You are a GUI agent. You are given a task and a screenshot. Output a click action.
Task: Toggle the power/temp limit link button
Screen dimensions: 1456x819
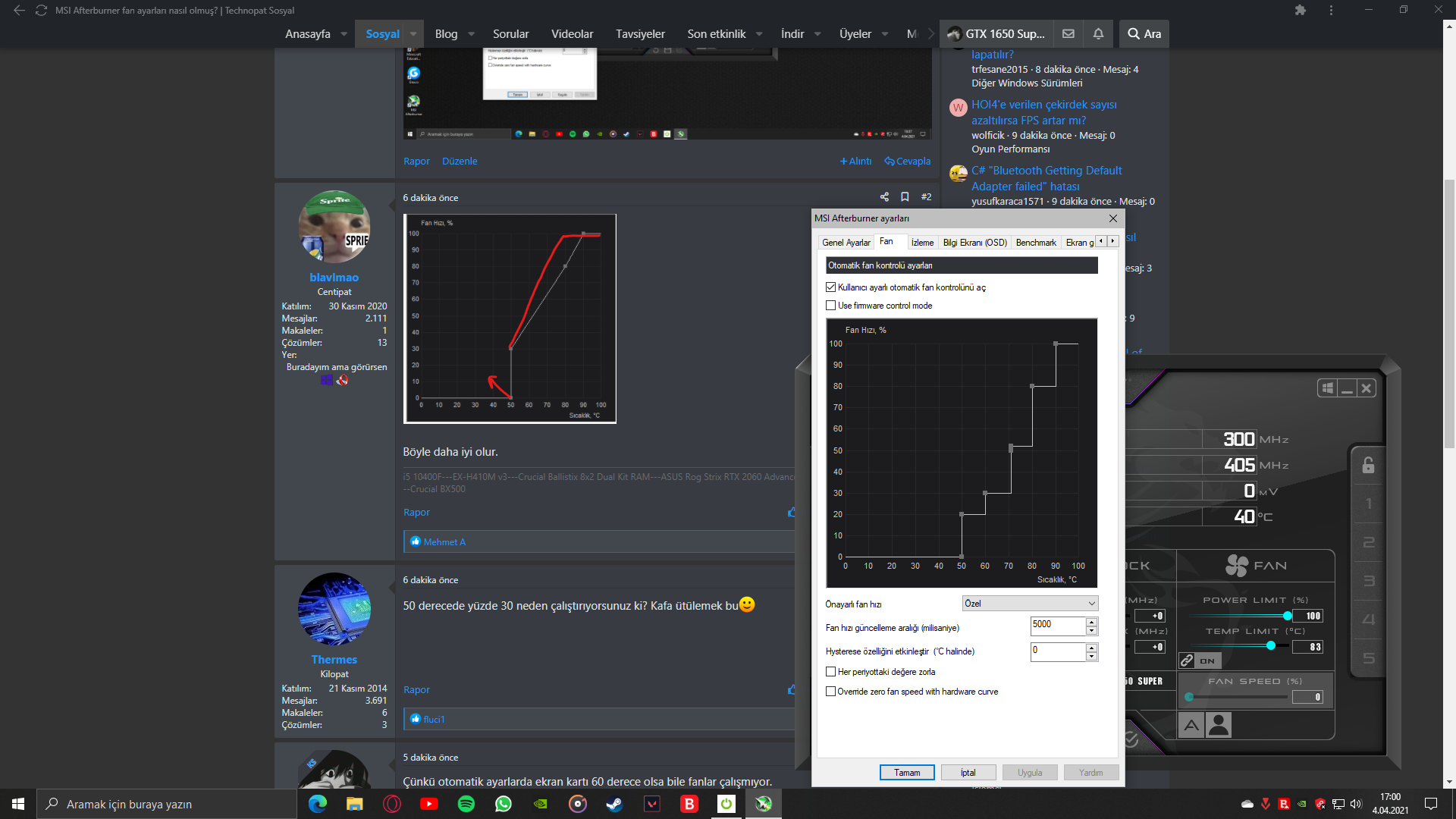(x=1187, y=661)
